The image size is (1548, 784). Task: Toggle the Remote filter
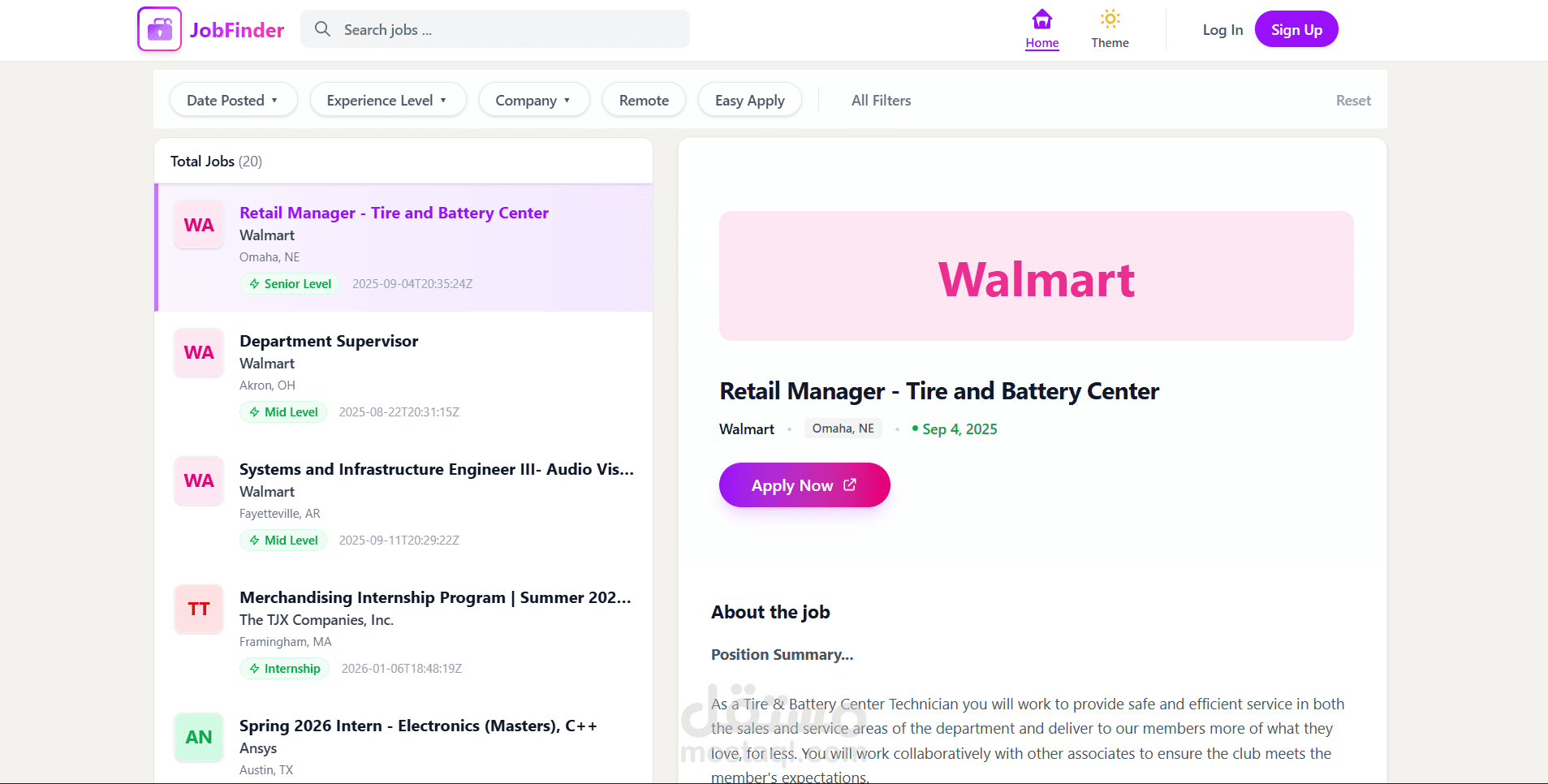pos(643,99)
